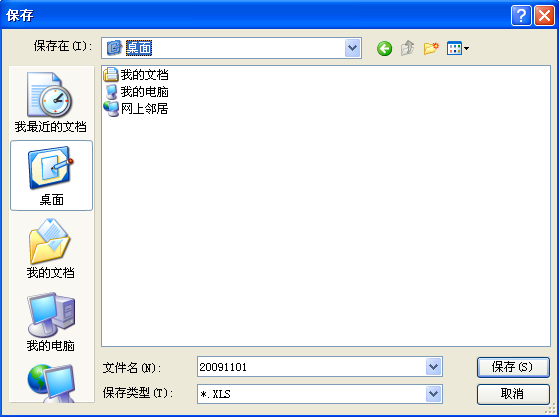Select 桌面 in the places bar
Screen dimensions: 559x417
51,175
